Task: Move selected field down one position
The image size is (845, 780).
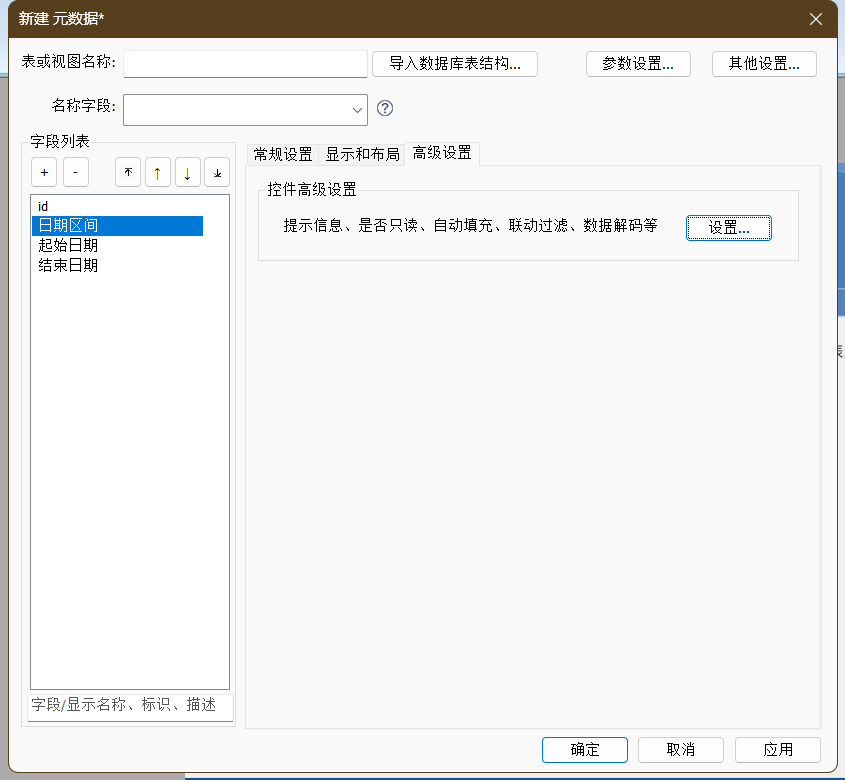Action: click(187, 172)
